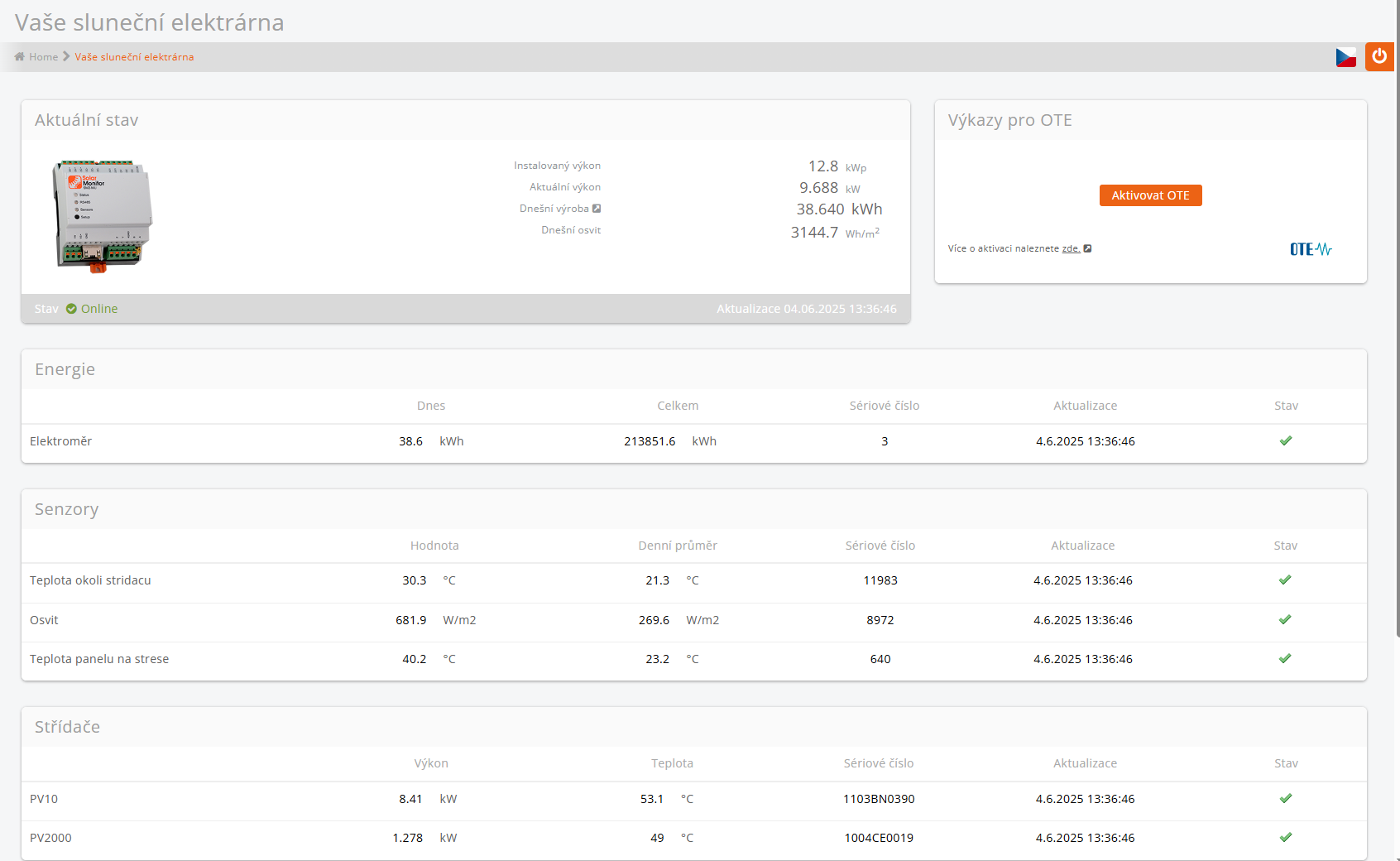
Task: Click PV10 inverter status checkmark
Action: click(x=1285, y=799)
